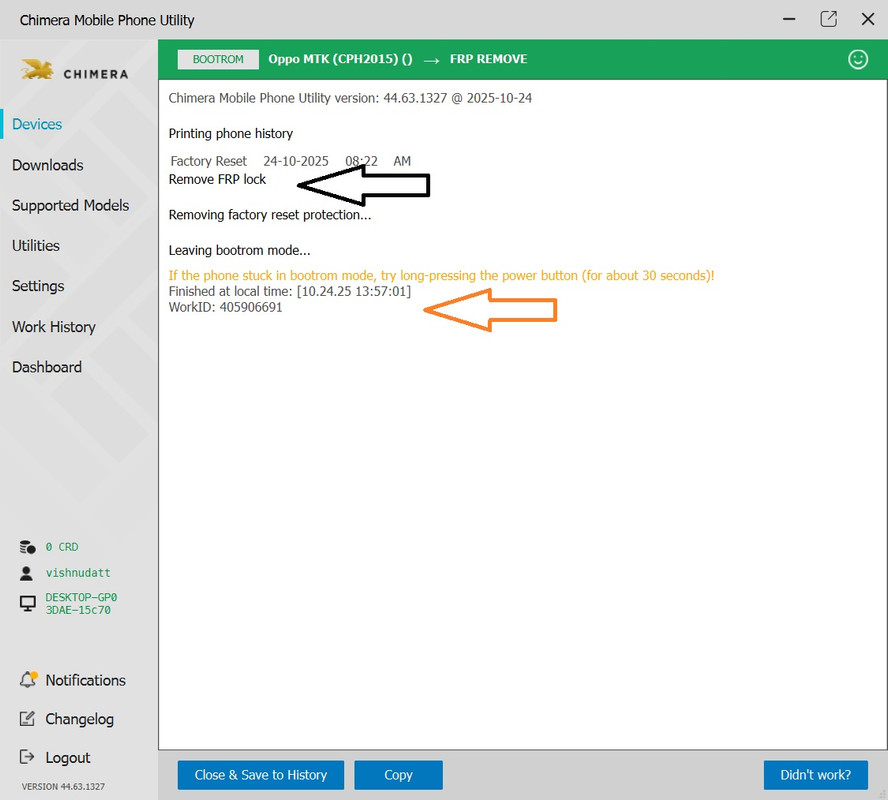
Task: Click the computer monitor icon
Action: (x=27, y=604)
